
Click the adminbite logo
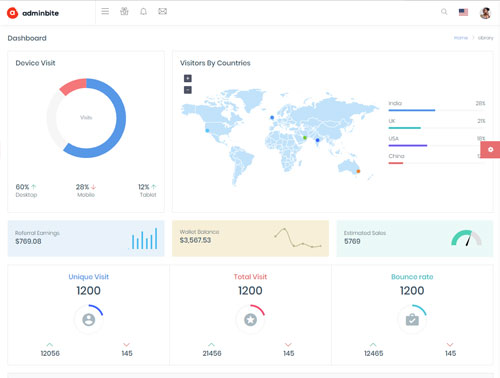click(x=33, y=13)
